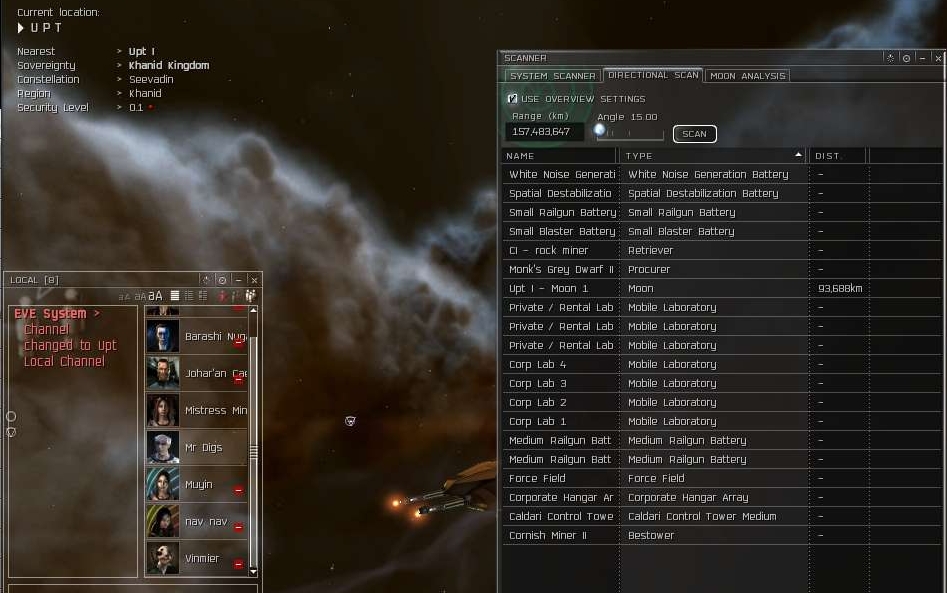Open the Scanner window circle-icon options

click(906, 58)
